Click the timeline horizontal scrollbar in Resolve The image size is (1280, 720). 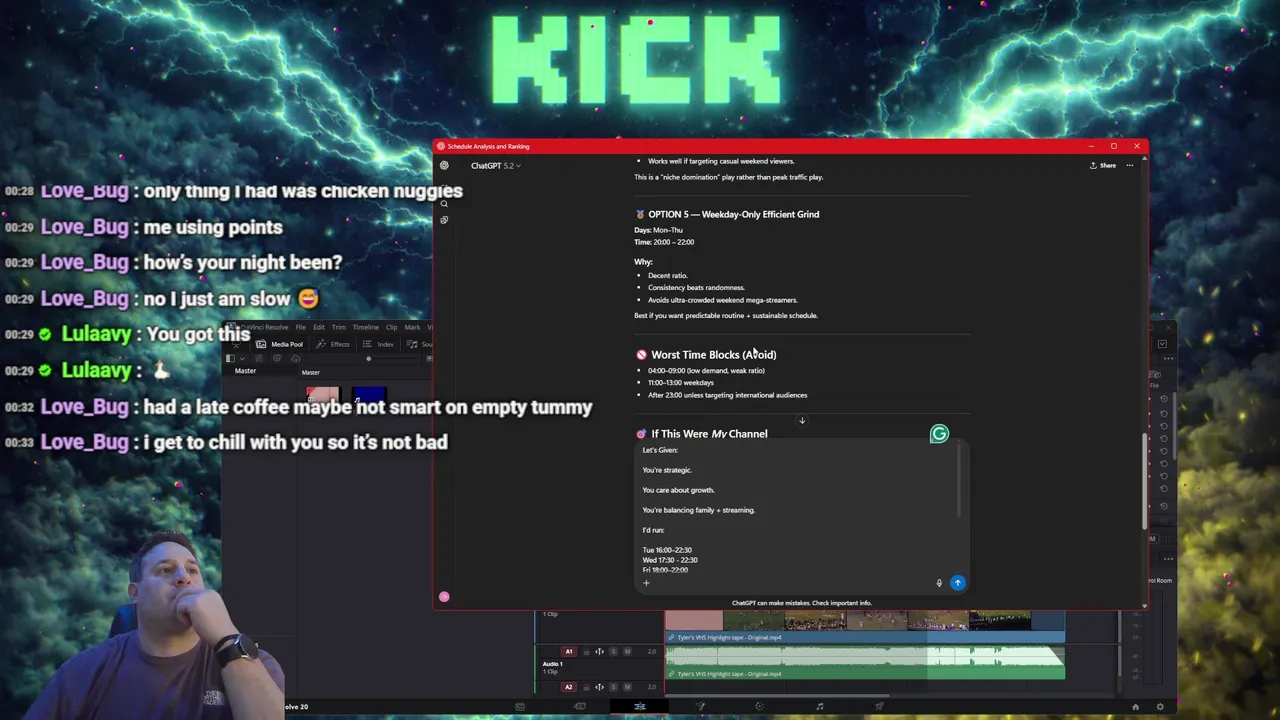click(x=777, y=695)
